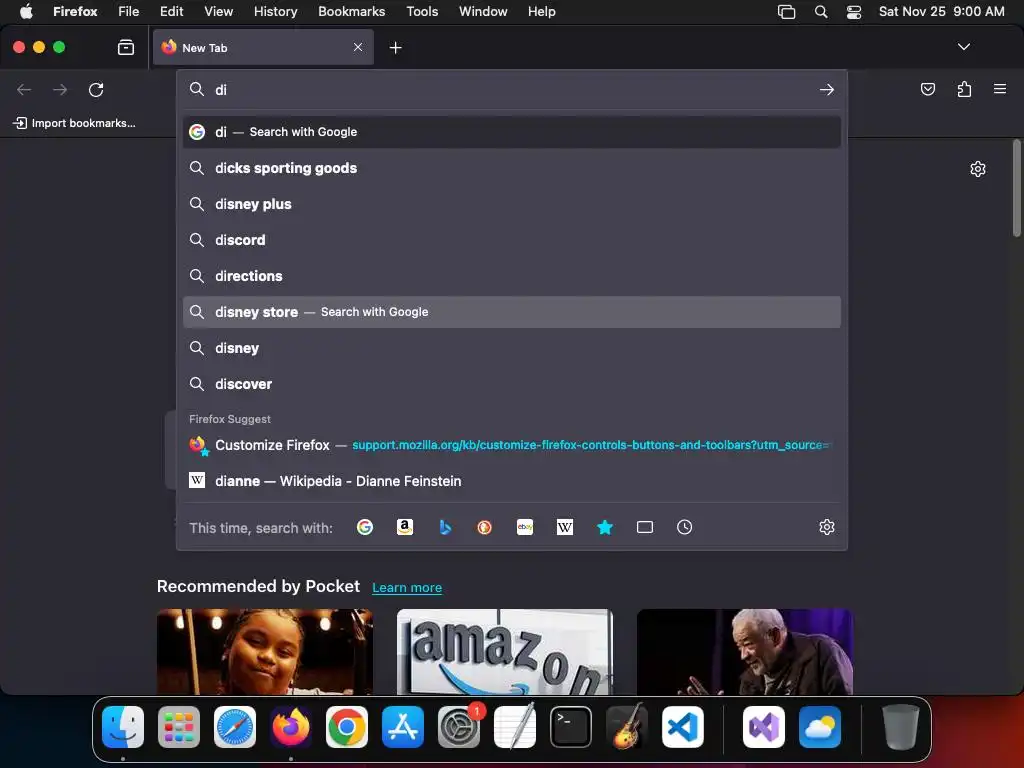Open dianne Wikipedia Dianne Feinstein suggestion

(x=512, y=481)
